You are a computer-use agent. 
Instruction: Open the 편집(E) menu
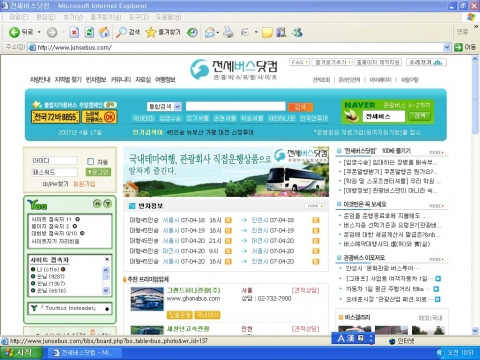tap(46, 17)
